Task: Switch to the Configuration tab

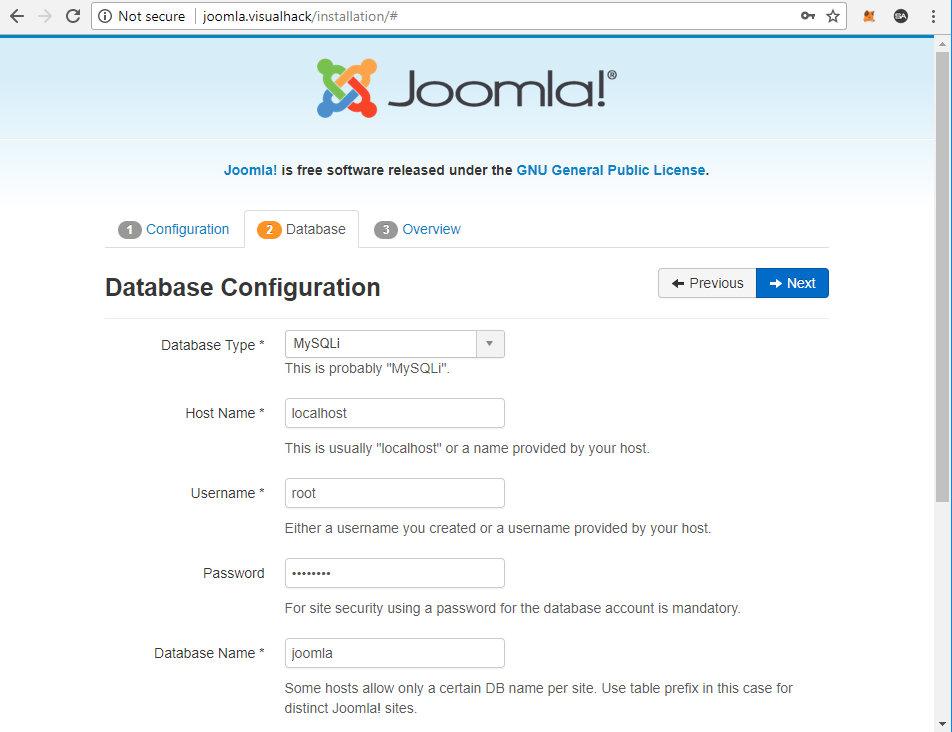Action: (174, 229)
